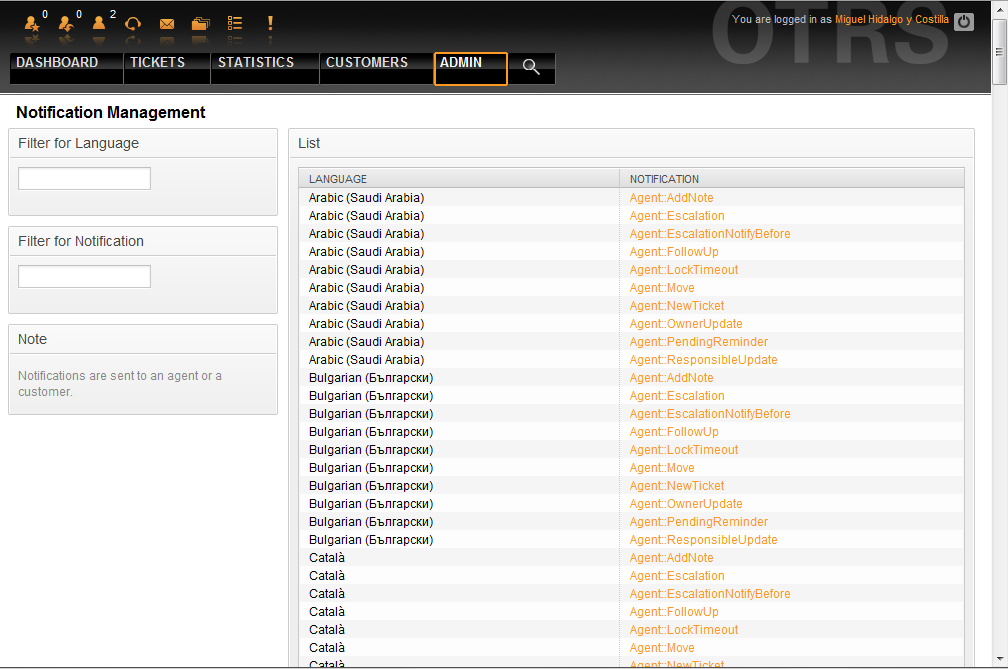Click the Admin menu item
Viewport: 1008px width, 669px height.
(x=461, y=63)
